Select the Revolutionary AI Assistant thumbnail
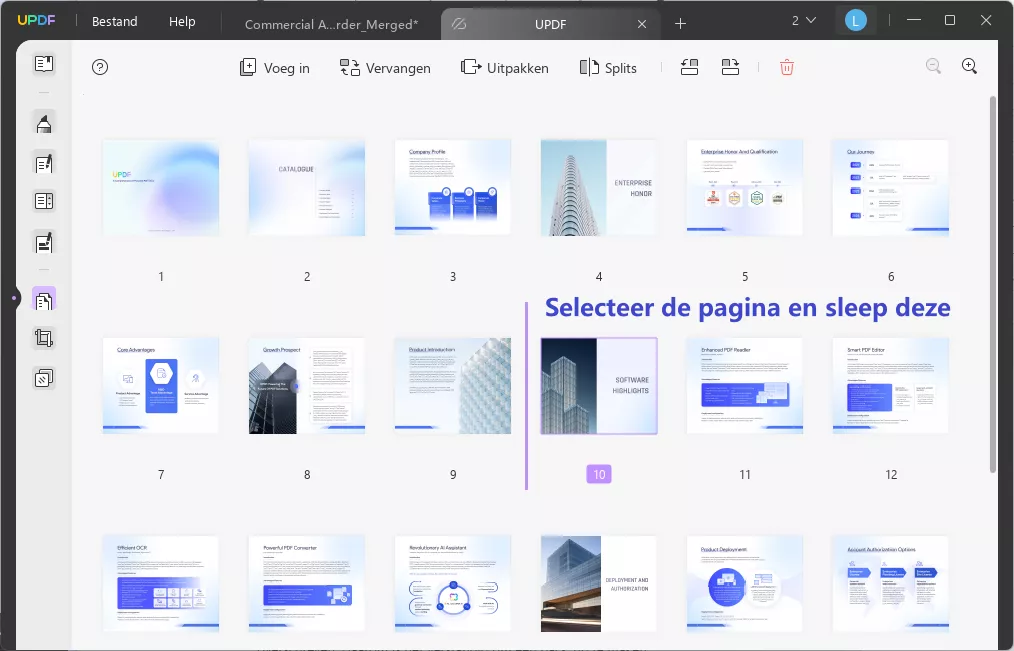 (453, 583)
